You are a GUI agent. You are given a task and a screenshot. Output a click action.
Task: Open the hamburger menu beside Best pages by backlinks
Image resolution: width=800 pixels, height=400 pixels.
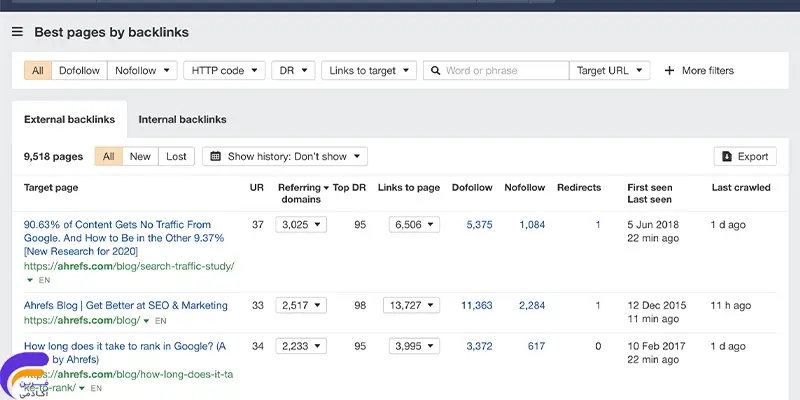[x=17, y=32]
